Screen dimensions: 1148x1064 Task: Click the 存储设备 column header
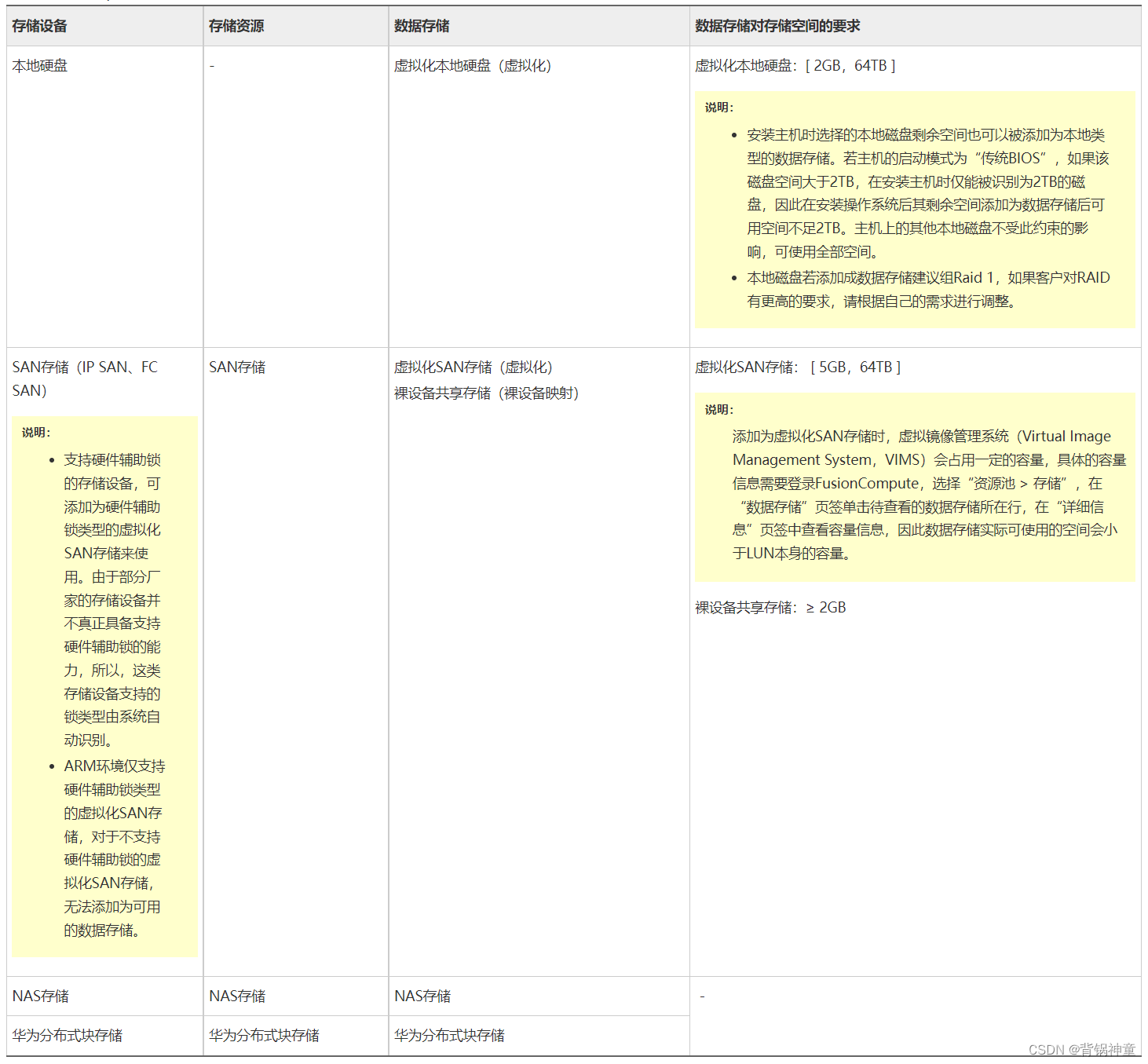tap(39, 26)
